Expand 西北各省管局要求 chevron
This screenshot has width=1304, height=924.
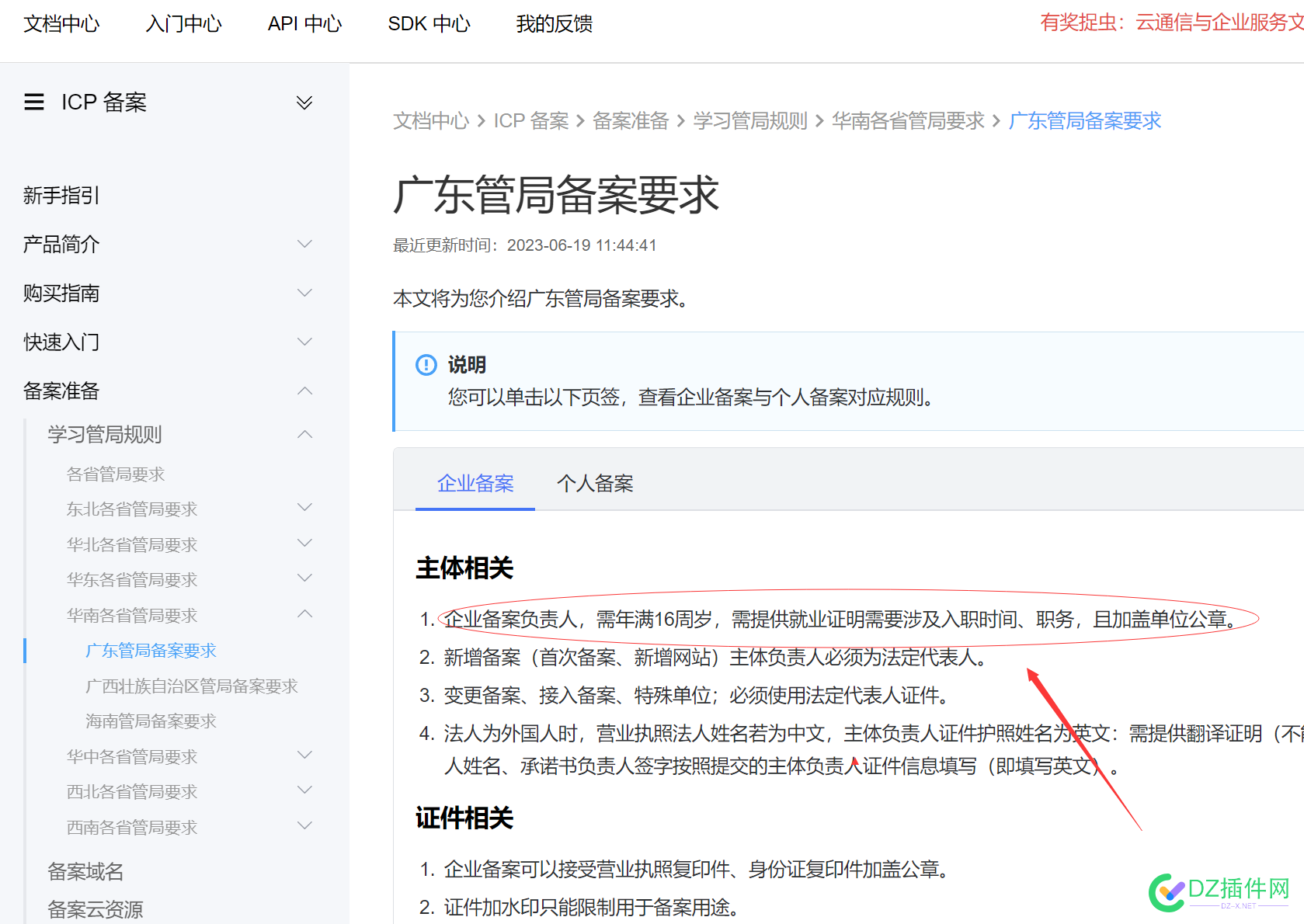tap(305, 790)
